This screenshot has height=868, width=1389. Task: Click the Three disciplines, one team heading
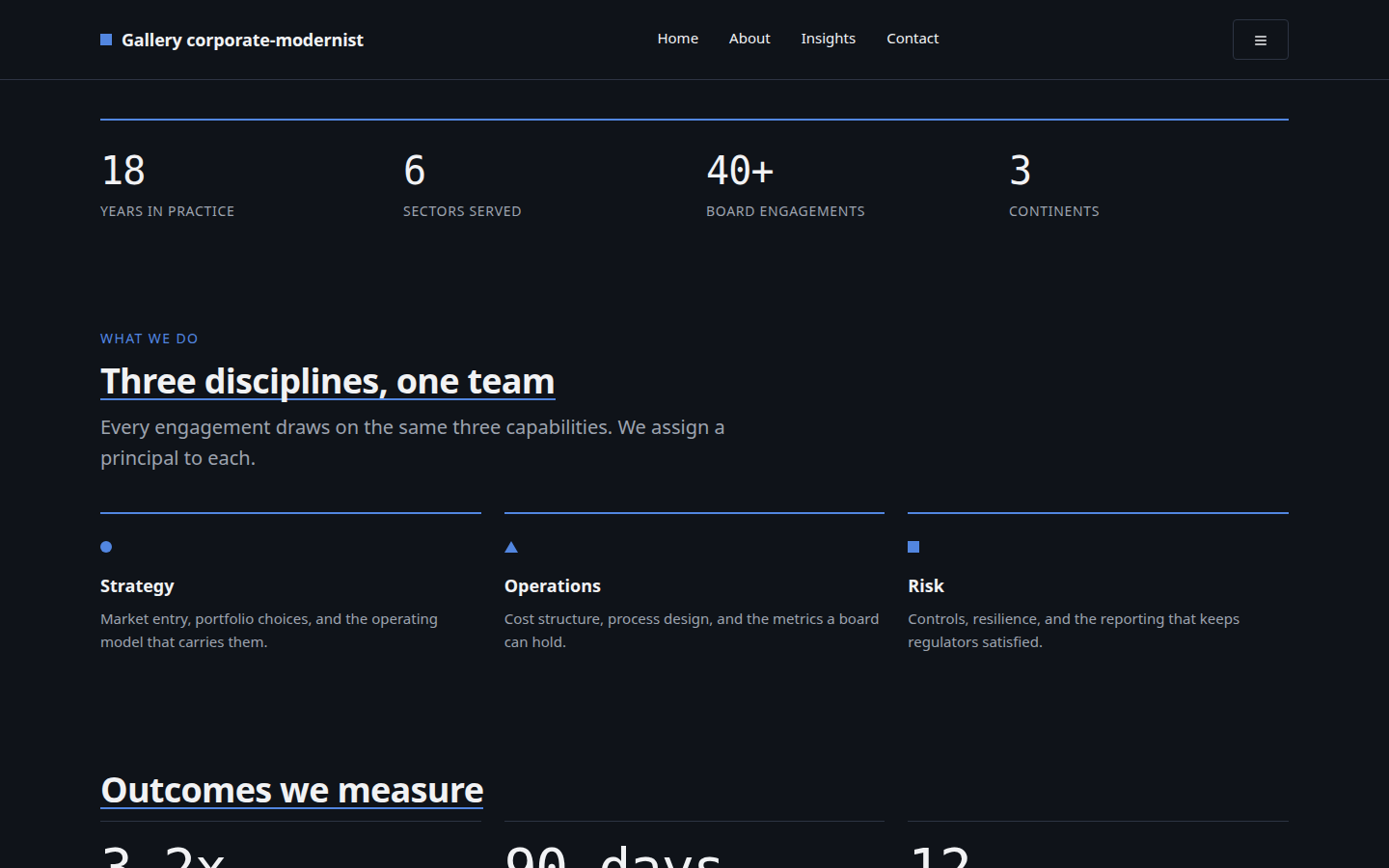328,382
